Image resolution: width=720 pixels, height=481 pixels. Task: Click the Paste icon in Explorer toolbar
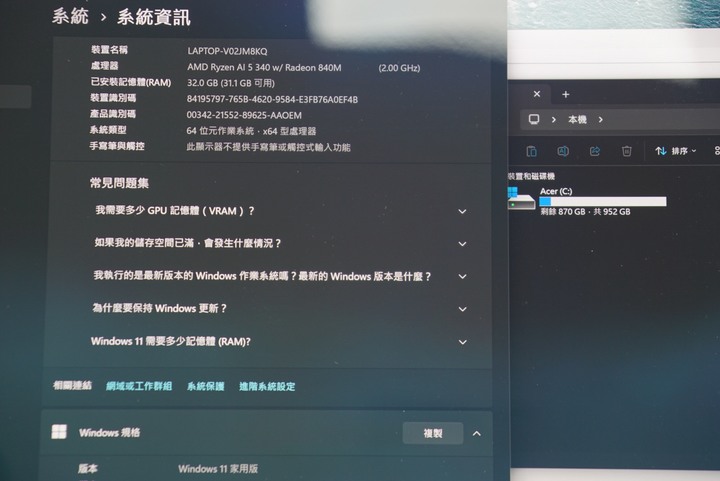point(531,151)
